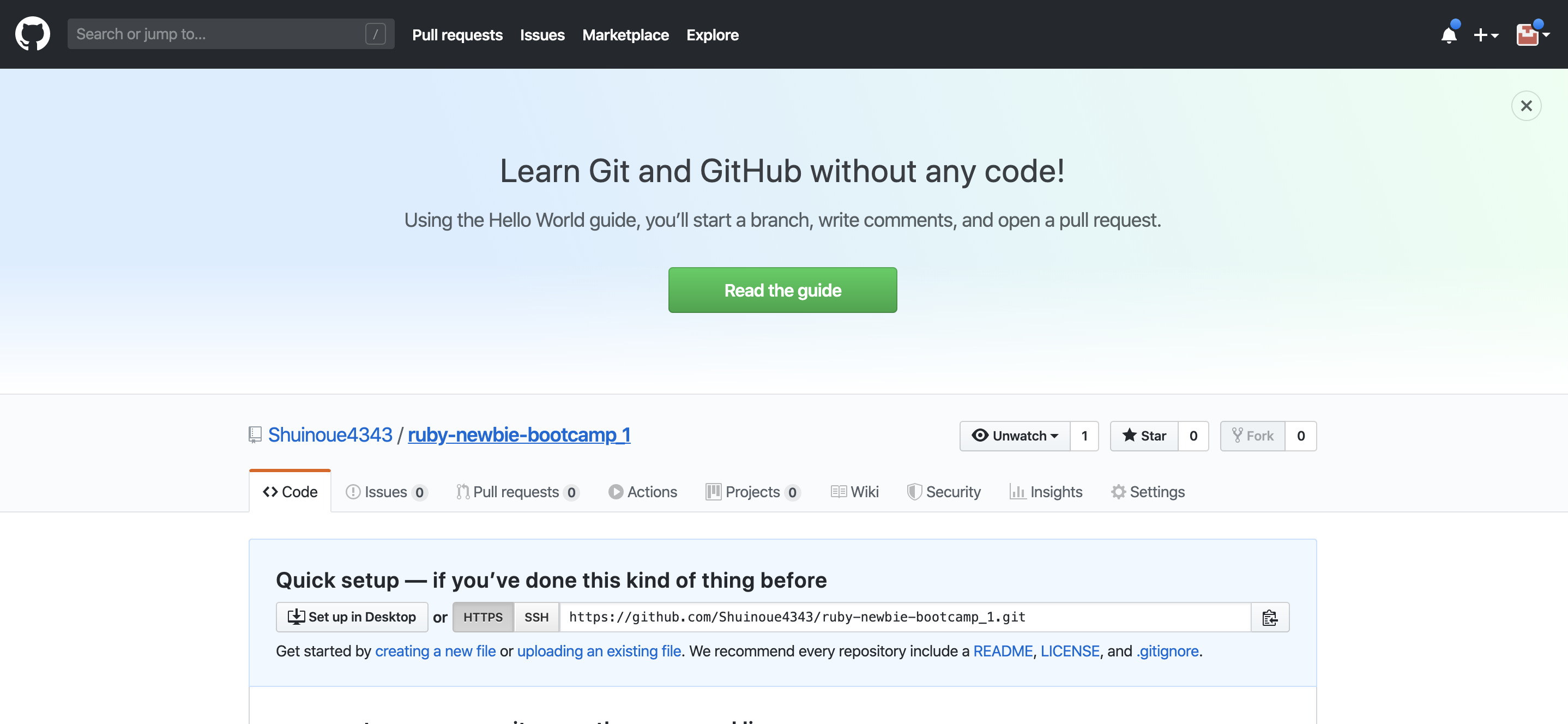
Task: Open the Security shield tab
Action: (x=944, y=492)
